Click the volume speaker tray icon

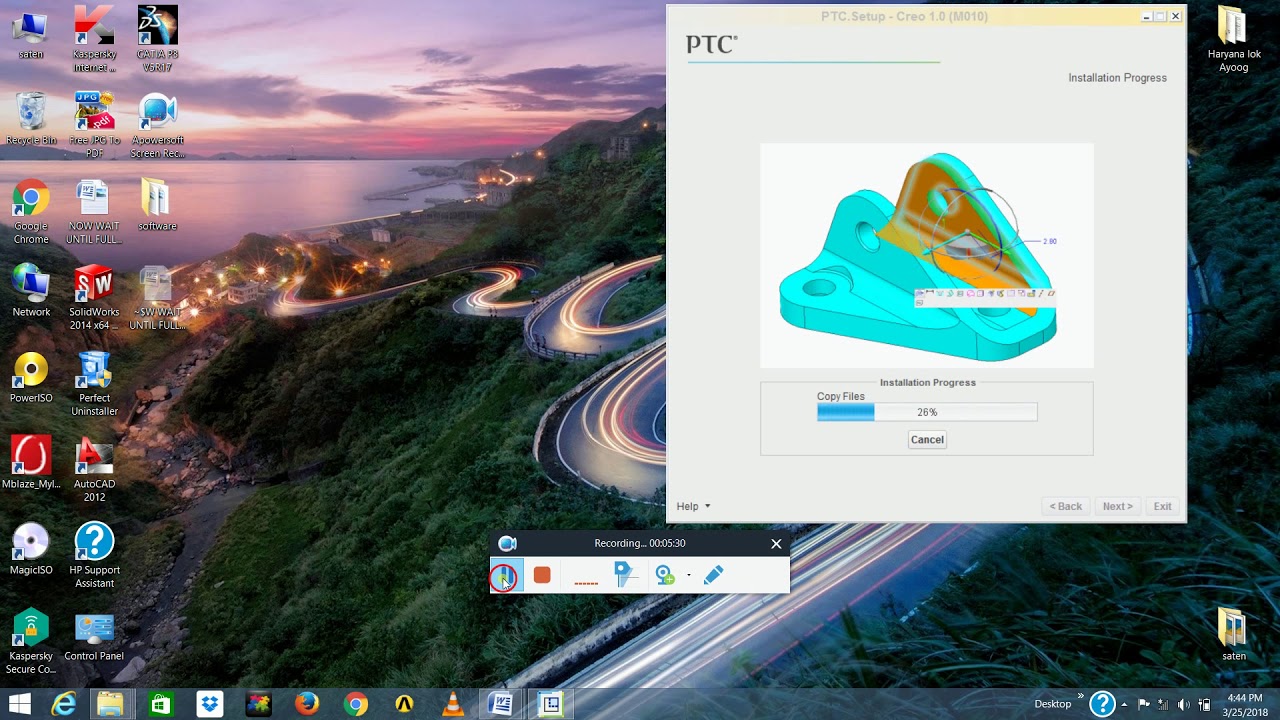click(x=1184, y=704)
